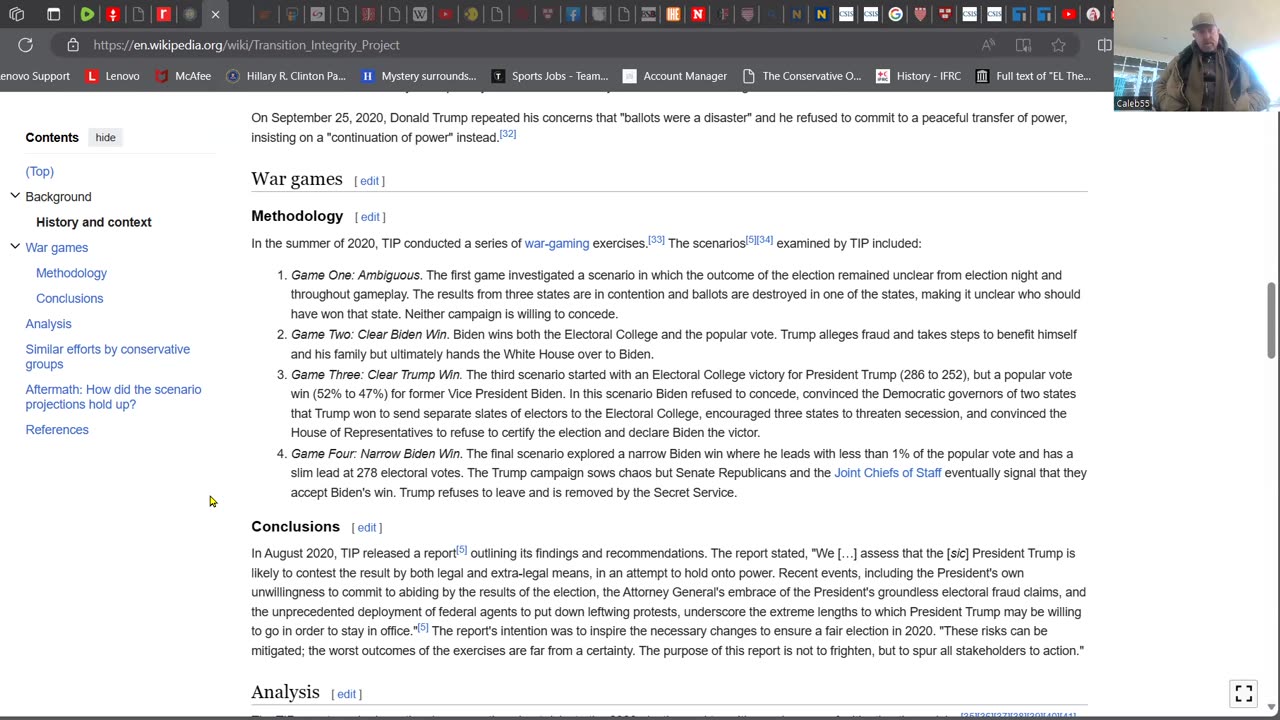Close the current Wikipedia tab

tap(215, 14)
